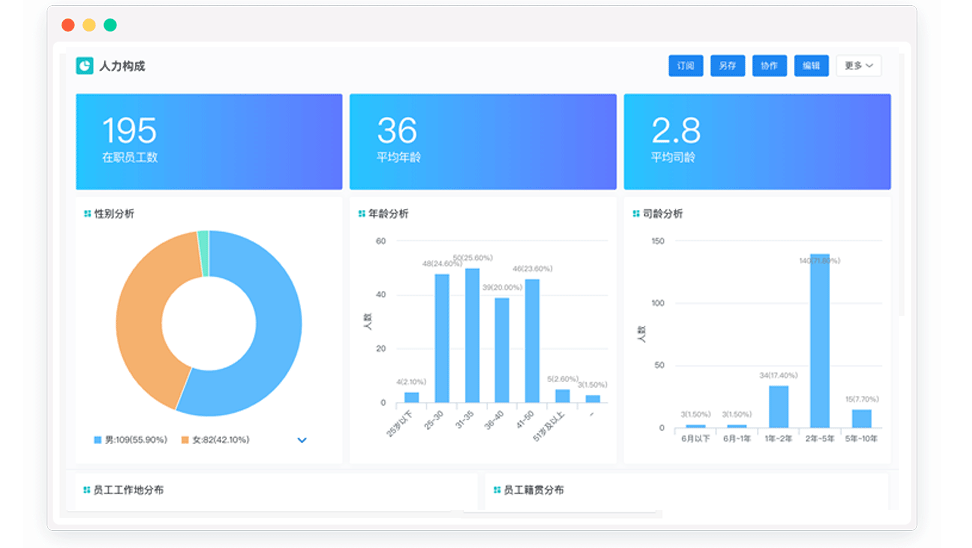Select the 6月-1年 tenure bar
The height and width of the screenshot is (548, 972).
737,426
